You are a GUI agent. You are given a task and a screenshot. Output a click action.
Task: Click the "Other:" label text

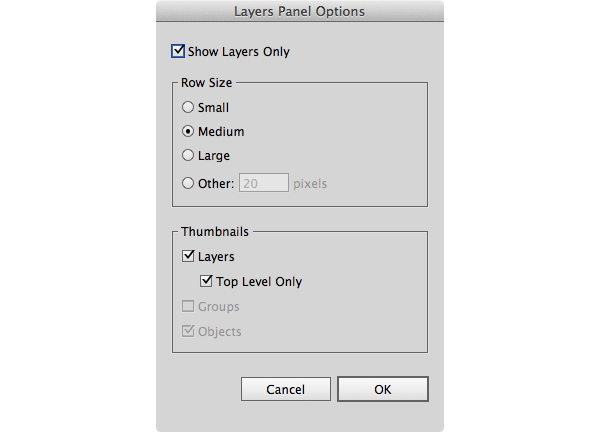pos(216,184)
